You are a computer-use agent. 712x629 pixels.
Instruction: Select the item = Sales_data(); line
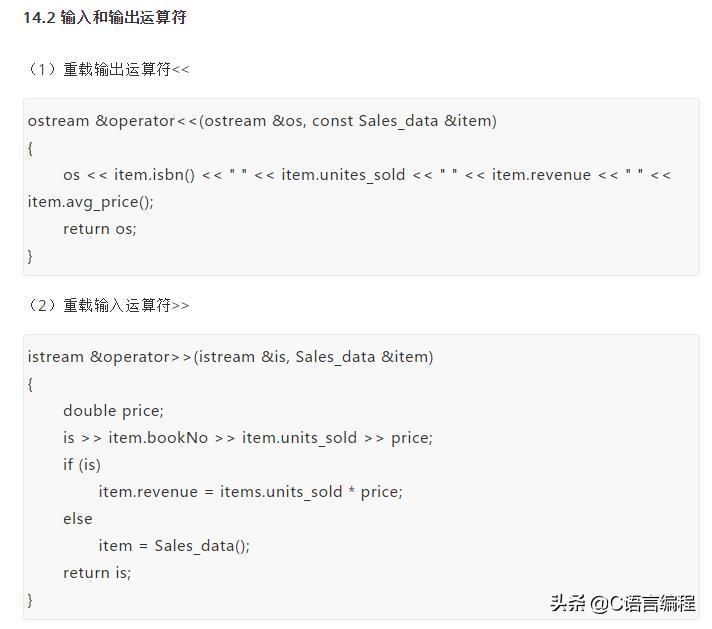[174, 546]
